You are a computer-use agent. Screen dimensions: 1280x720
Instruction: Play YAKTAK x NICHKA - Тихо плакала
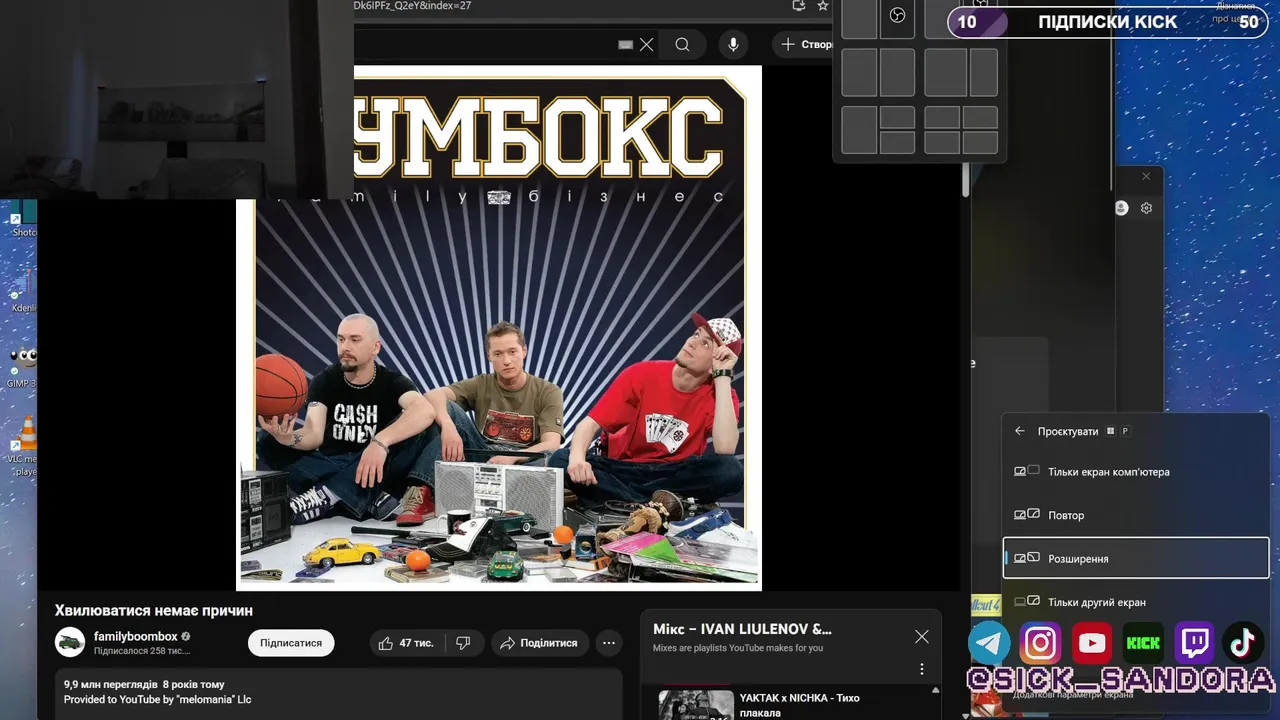click(795, 704)
